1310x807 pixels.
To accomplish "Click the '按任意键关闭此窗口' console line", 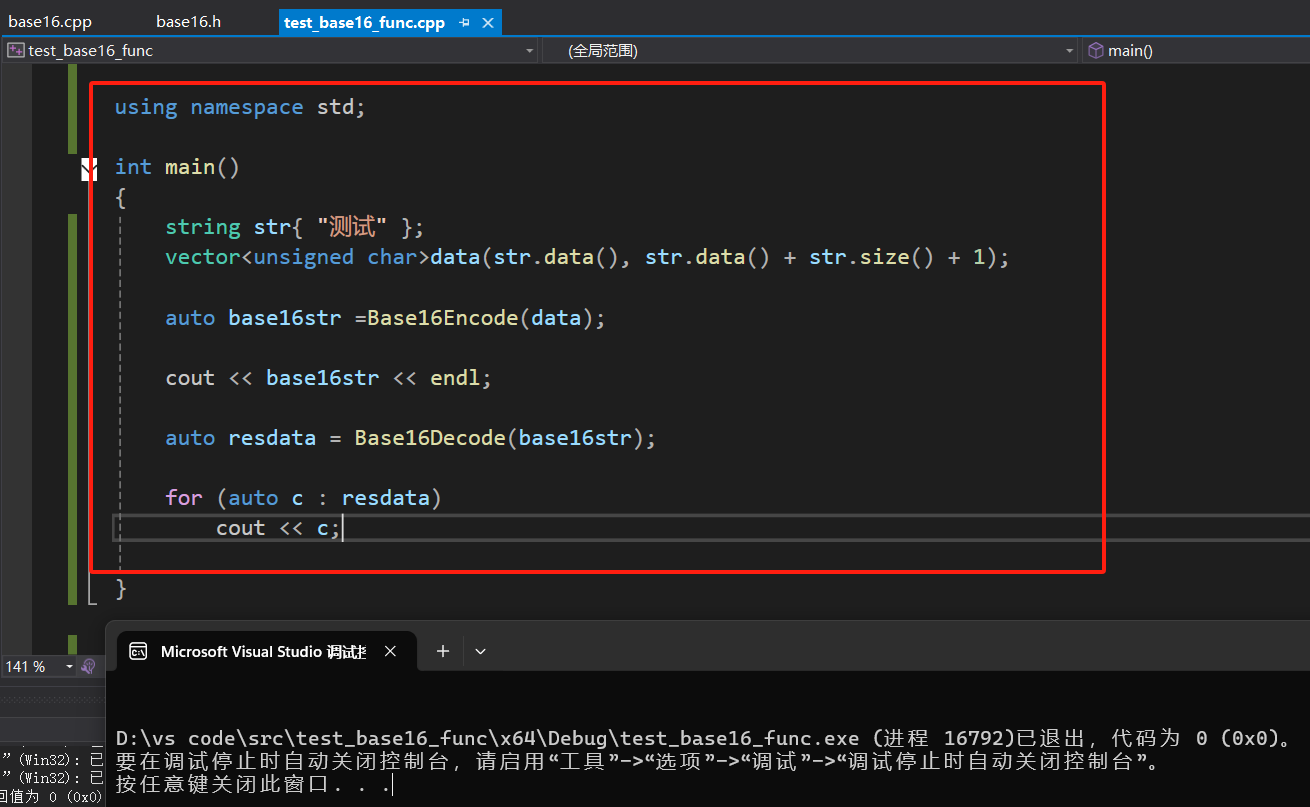I will tap(253, 785).
